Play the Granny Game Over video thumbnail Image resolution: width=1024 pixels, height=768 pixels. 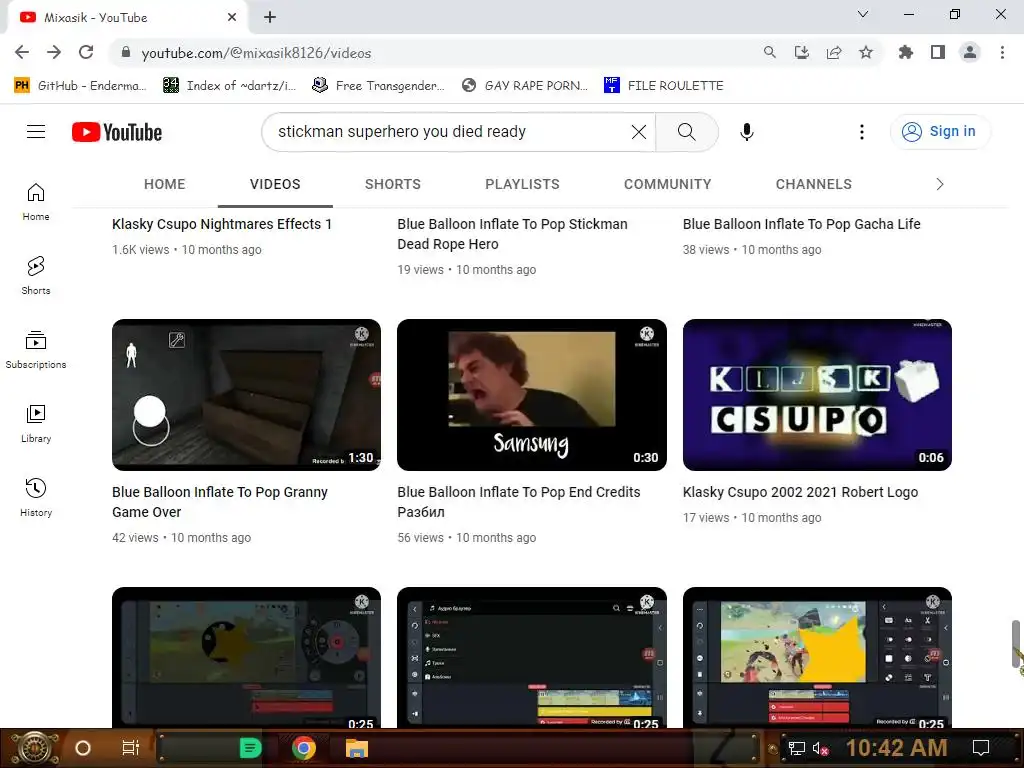[246, 395]
